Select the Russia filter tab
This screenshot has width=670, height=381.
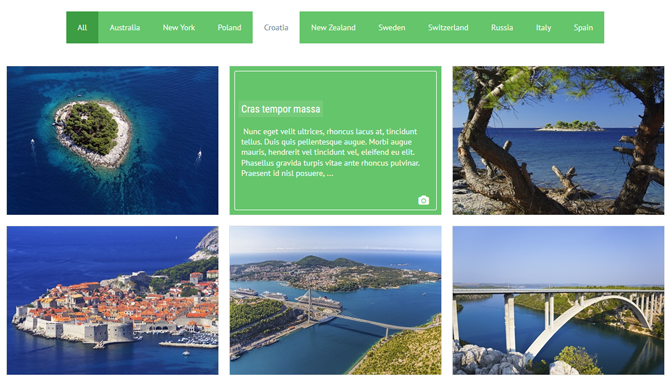pos(502,27)
